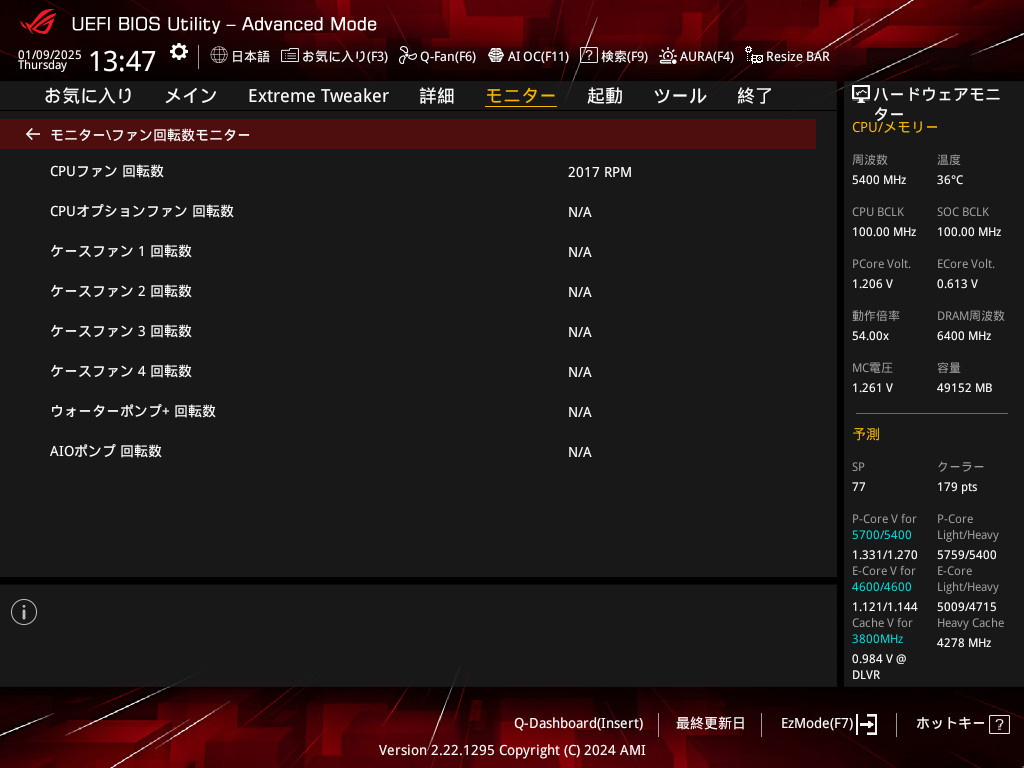
Task: Open Q-Dashboard(Insert)
Action: (x=578, y=723)
